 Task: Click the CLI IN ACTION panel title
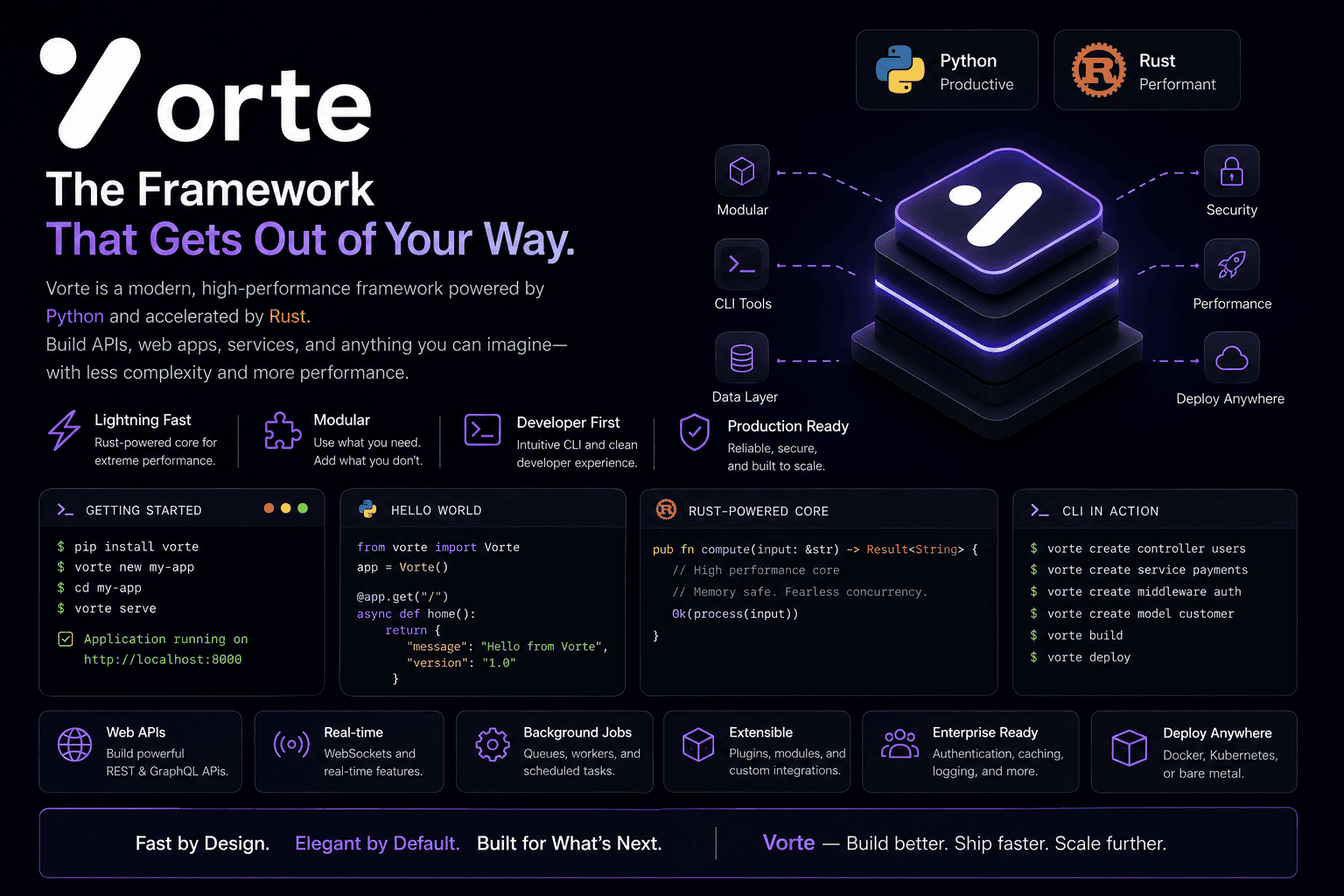(1110, 511)
